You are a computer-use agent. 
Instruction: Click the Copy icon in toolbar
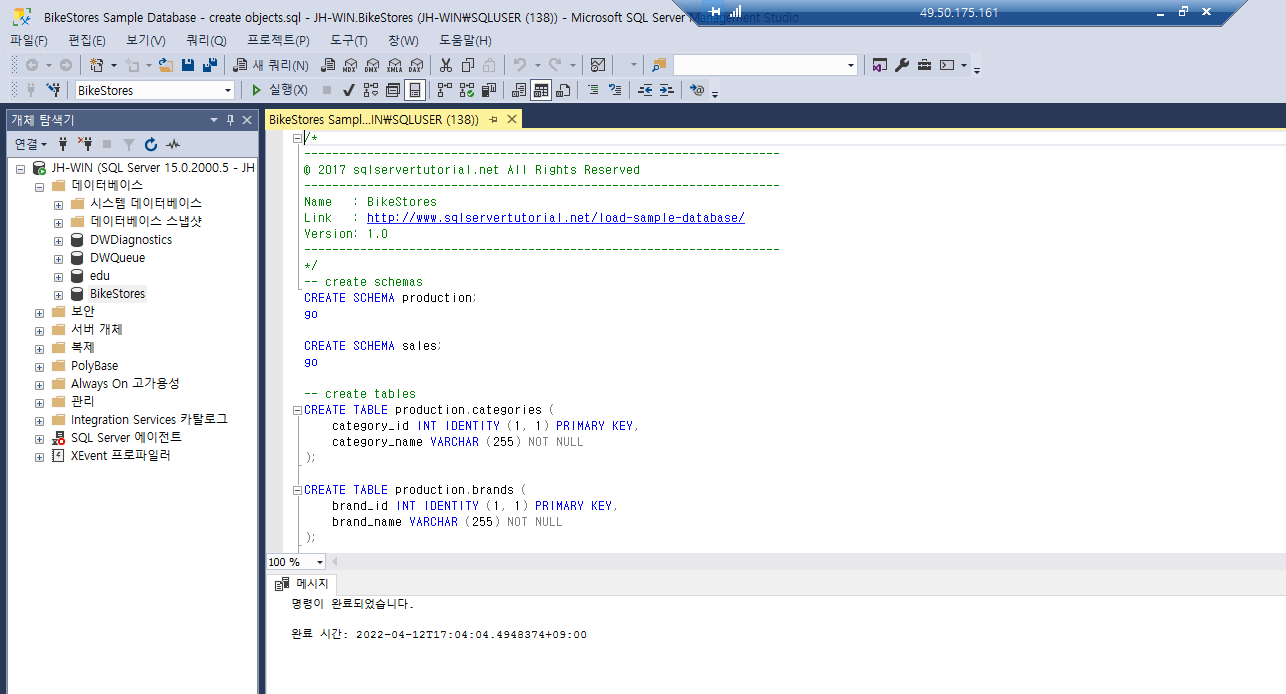tap(468, 65)
